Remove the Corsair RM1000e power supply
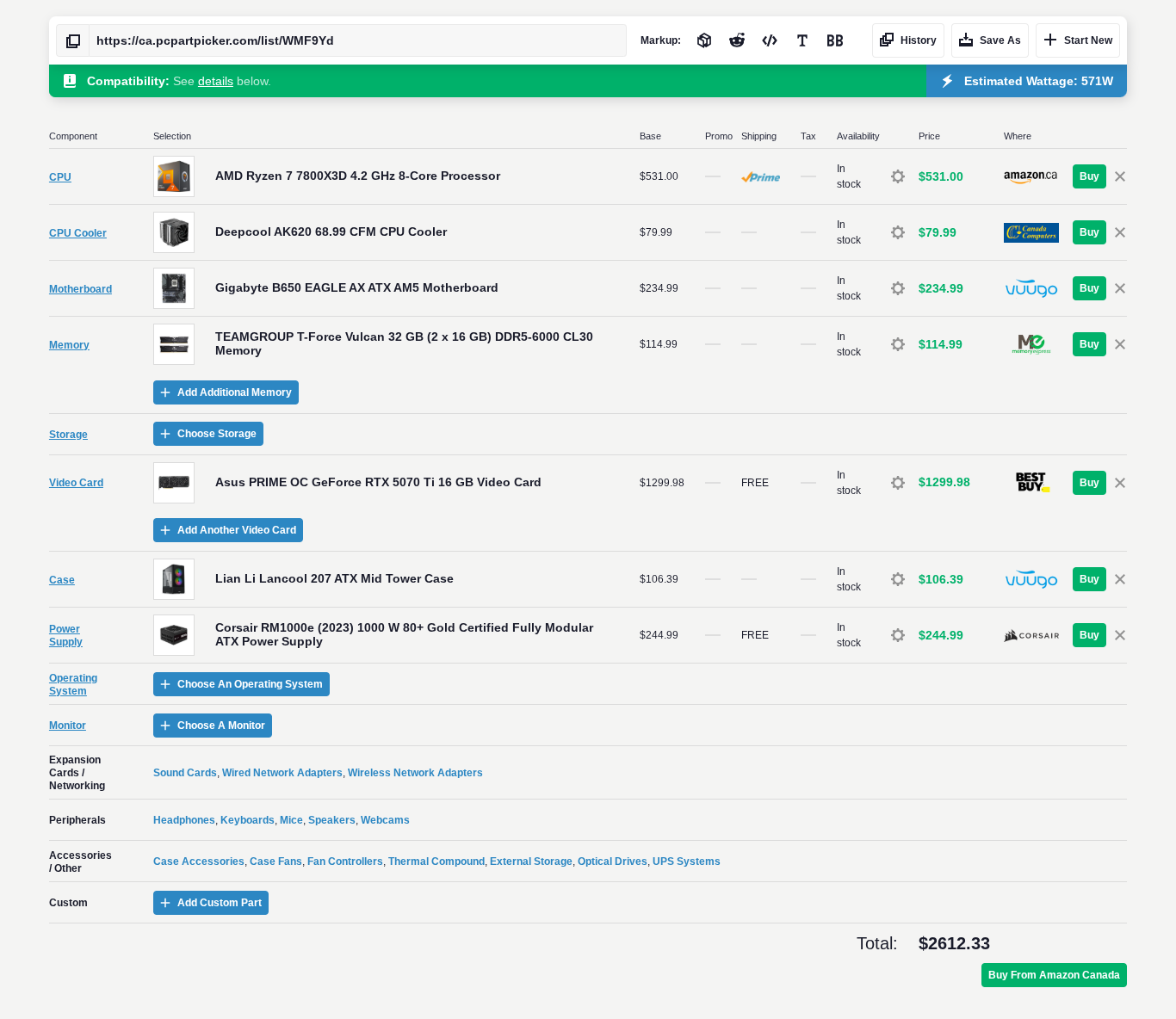This screenshot has width=1176, height=1019. 1120,635
